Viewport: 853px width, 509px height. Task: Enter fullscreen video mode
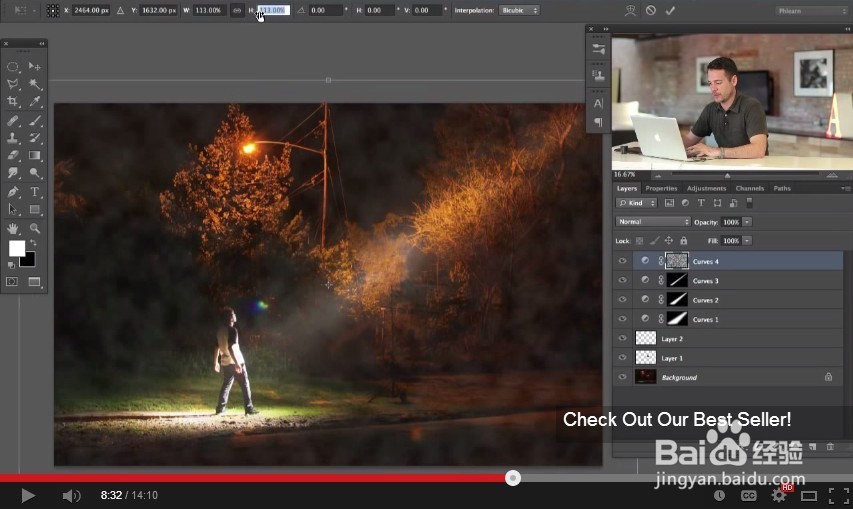pos(838,495)
